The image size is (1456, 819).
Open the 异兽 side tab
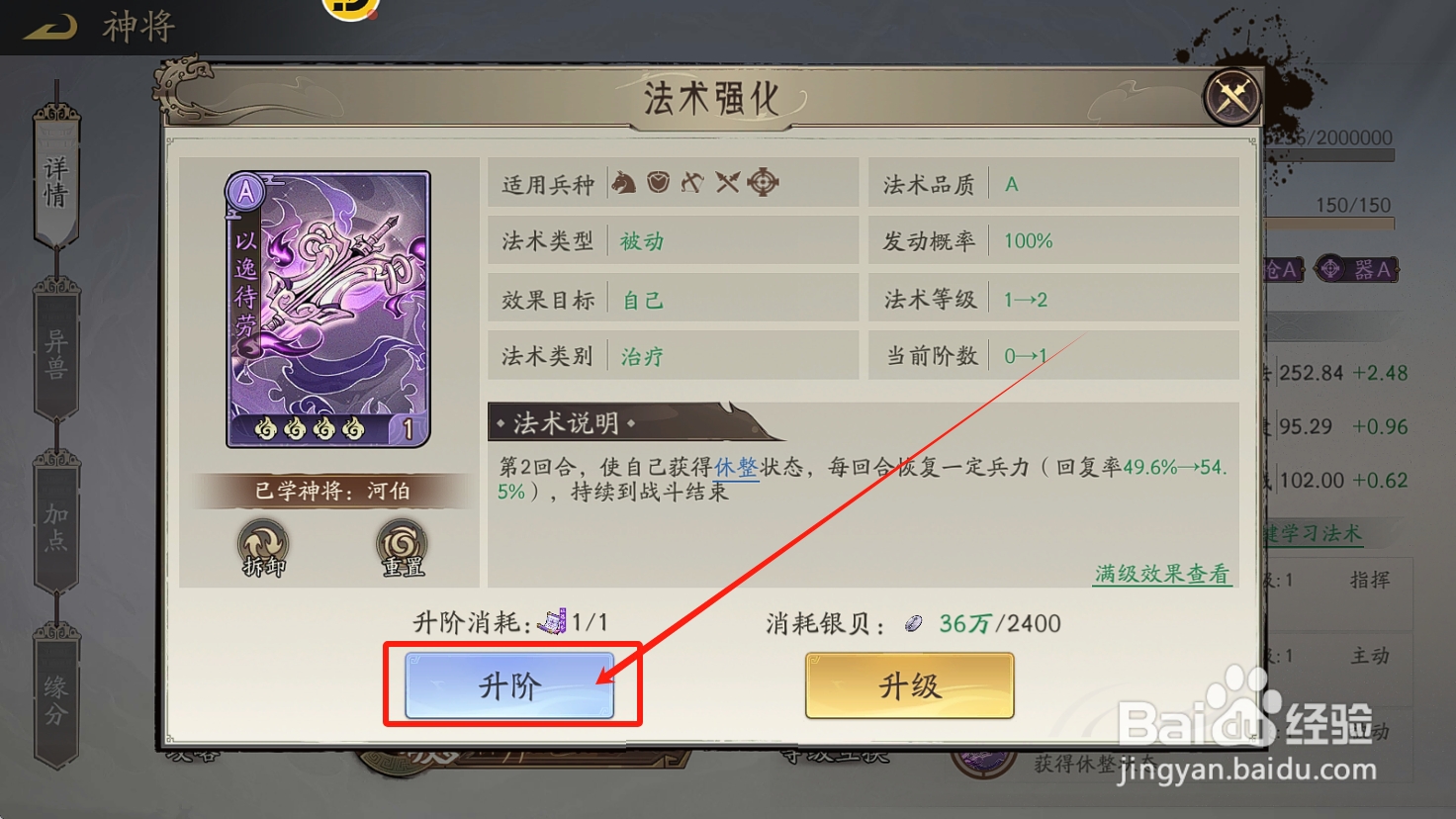point(56,354)
